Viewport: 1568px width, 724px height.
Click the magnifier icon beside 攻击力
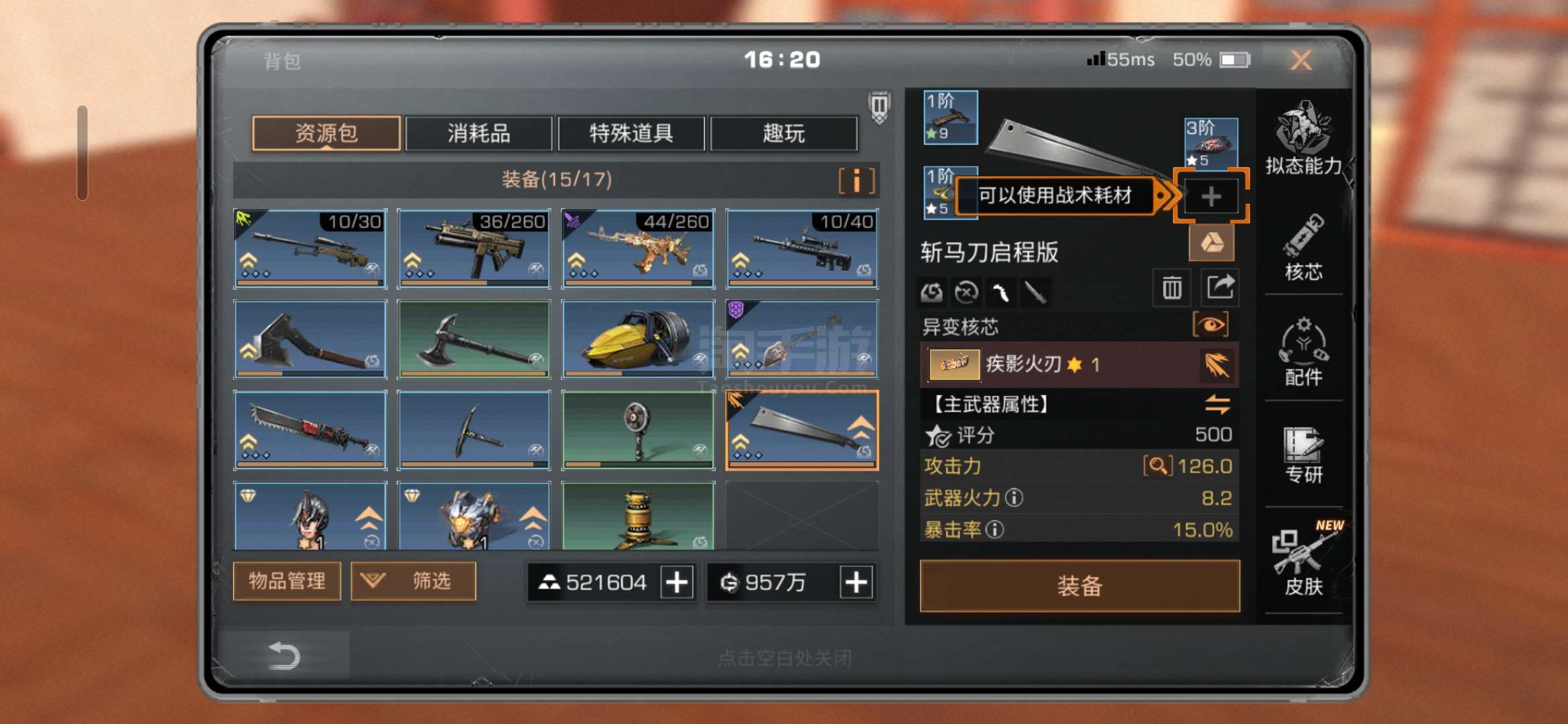pyautogui.click(x=1157, y=466)
